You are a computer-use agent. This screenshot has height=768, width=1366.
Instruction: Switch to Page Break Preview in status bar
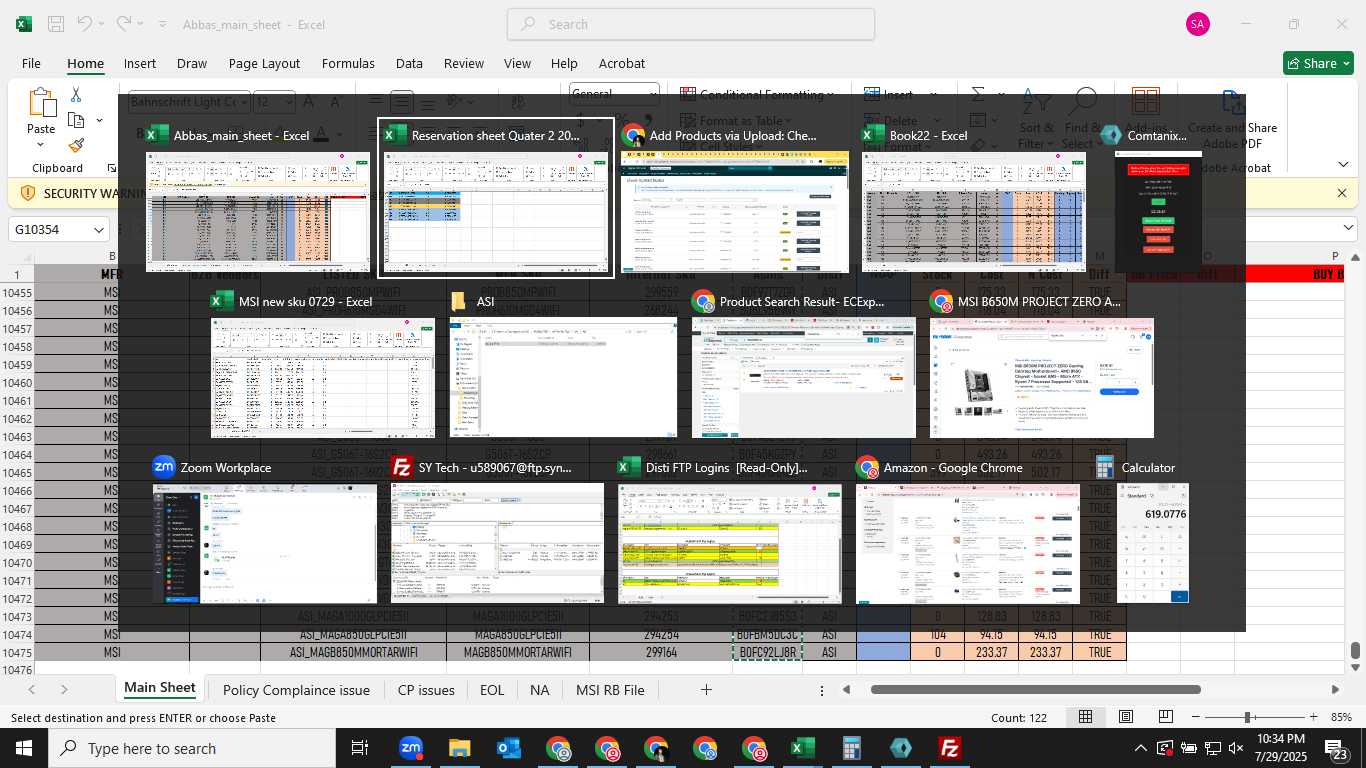pyautogui.click(x=1165, y=717)
